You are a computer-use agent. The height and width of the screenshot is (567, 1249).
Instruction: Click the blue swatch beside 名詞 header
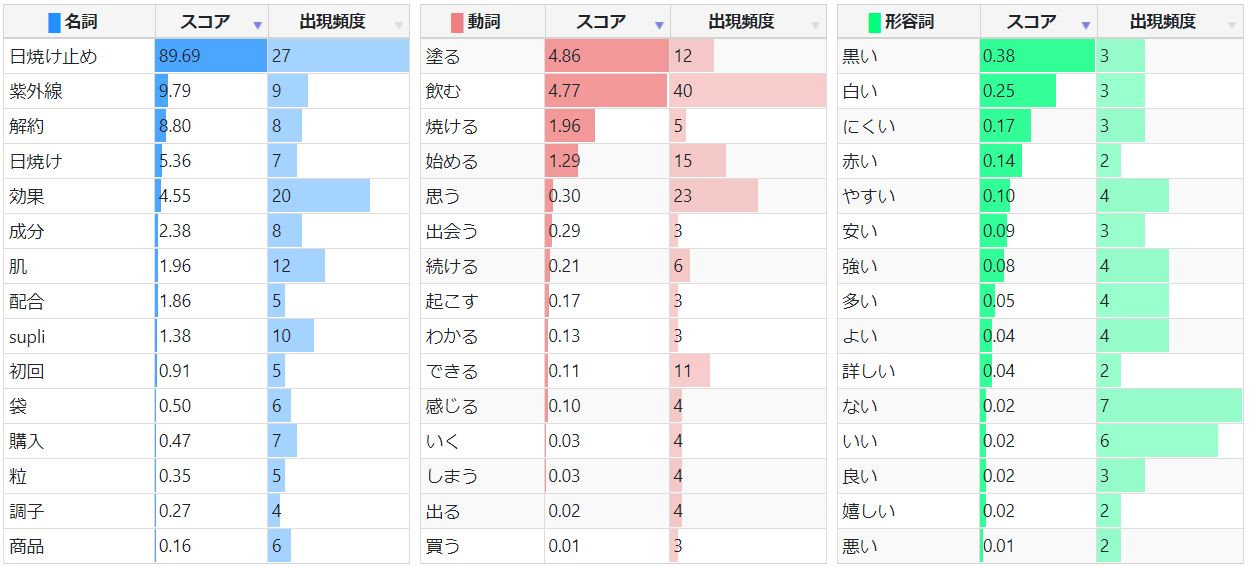[x=55, y=22]
